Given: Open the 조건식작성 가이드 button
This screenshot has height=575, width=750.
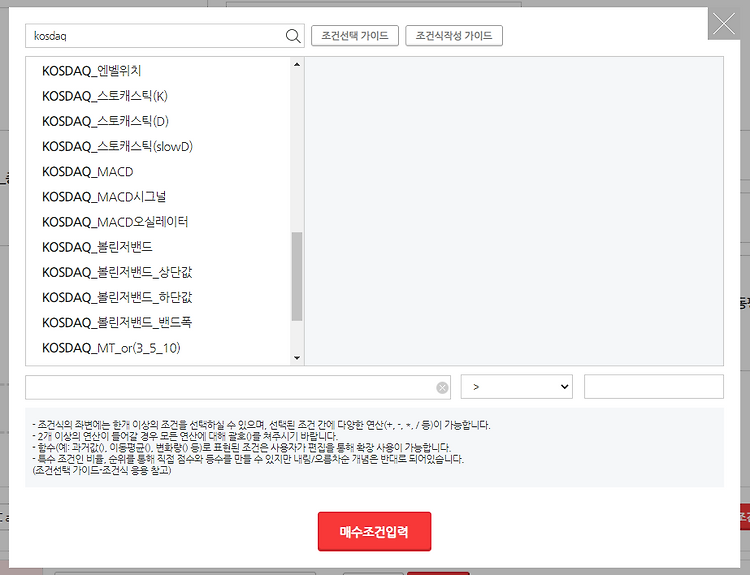Looking at the screenshot, I should tap(454, 36).
